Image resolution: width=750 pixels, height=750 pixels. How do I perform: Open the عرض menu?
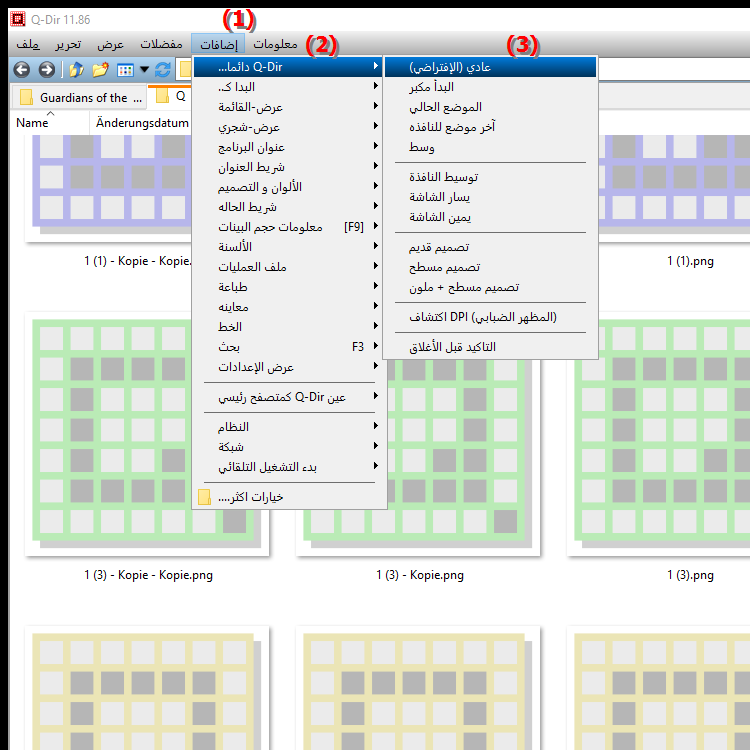point(110,44)
